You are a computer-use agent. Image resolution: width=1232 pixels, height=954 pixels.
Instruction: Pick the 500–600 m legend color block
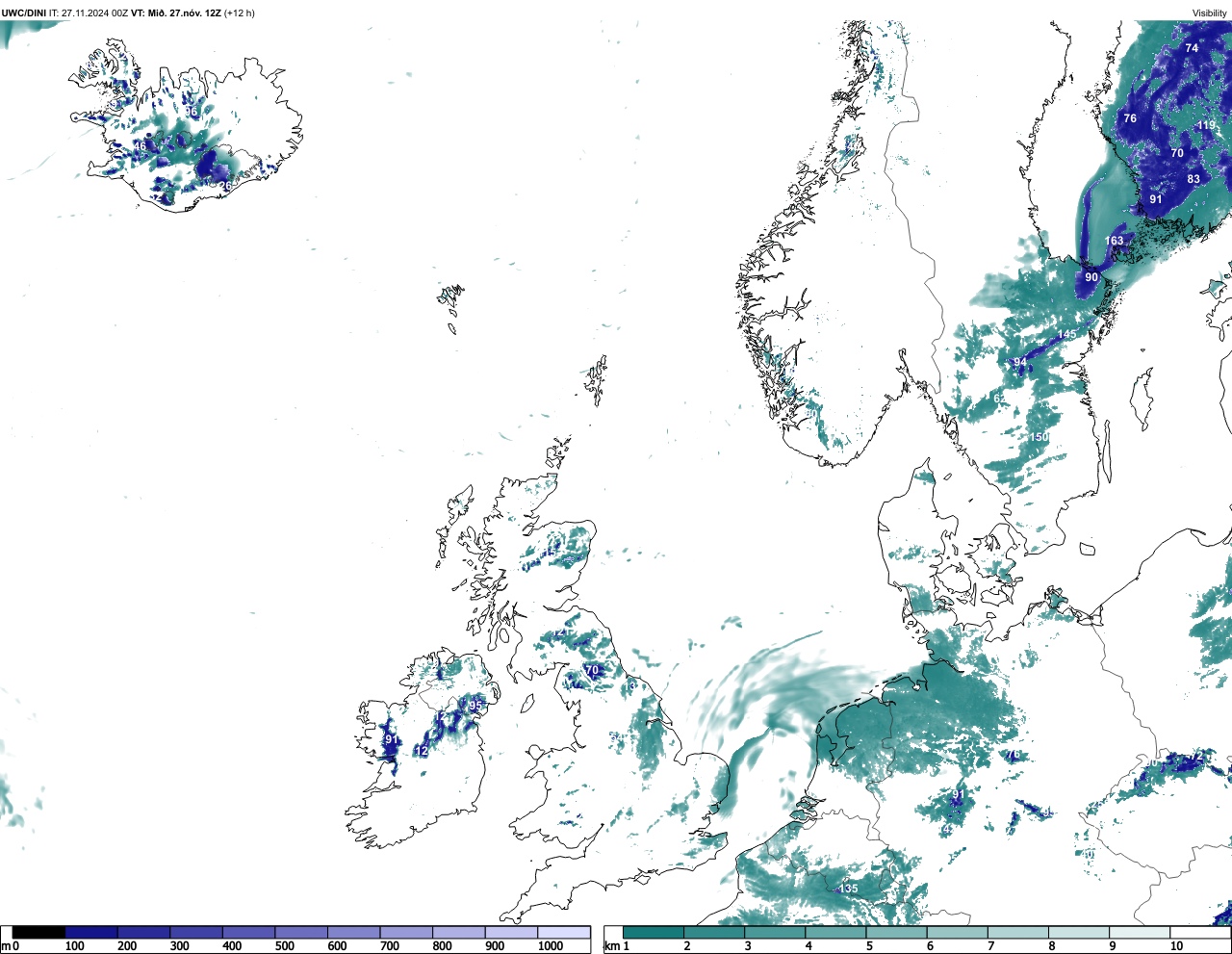(301, 933)
